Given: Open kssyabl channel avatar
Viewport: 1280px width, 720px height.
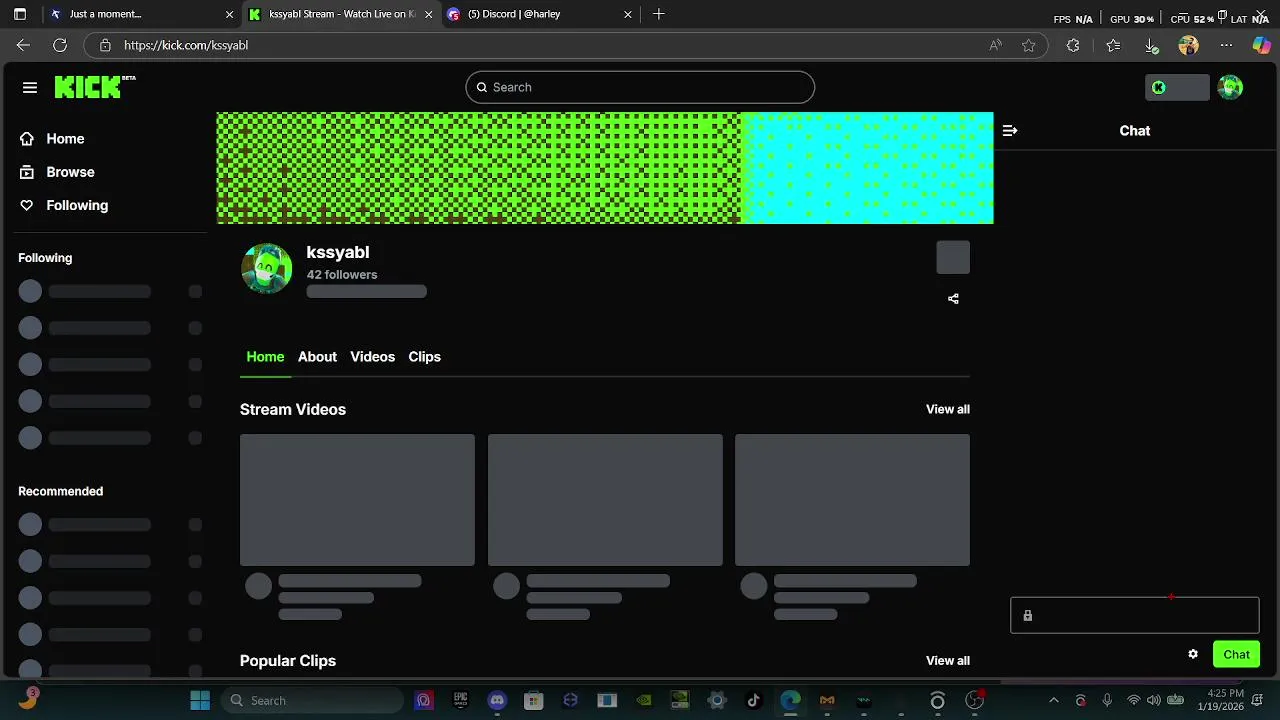Looking at the screenshot, I should (266, 269).
